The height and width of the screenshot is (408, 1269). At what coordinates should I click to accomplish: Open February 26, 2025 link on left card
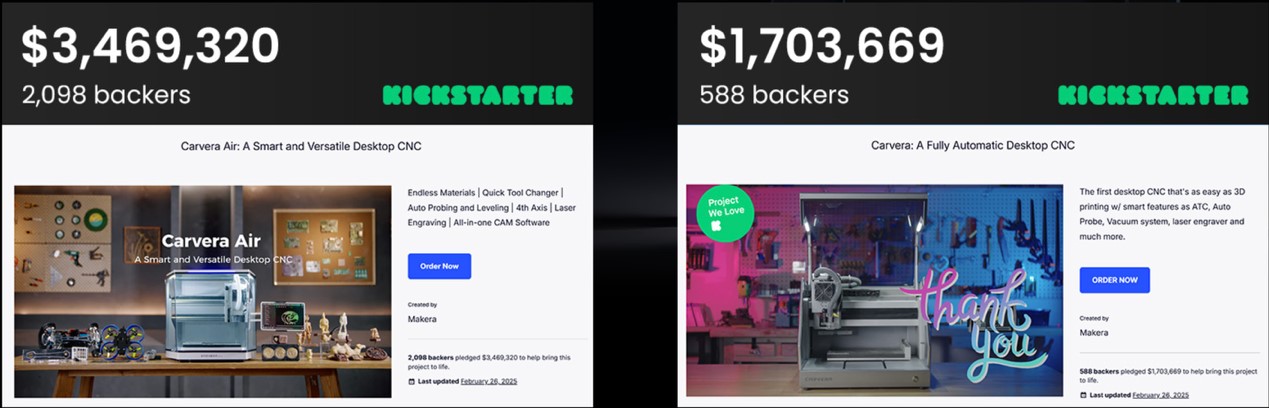point(489,381)
